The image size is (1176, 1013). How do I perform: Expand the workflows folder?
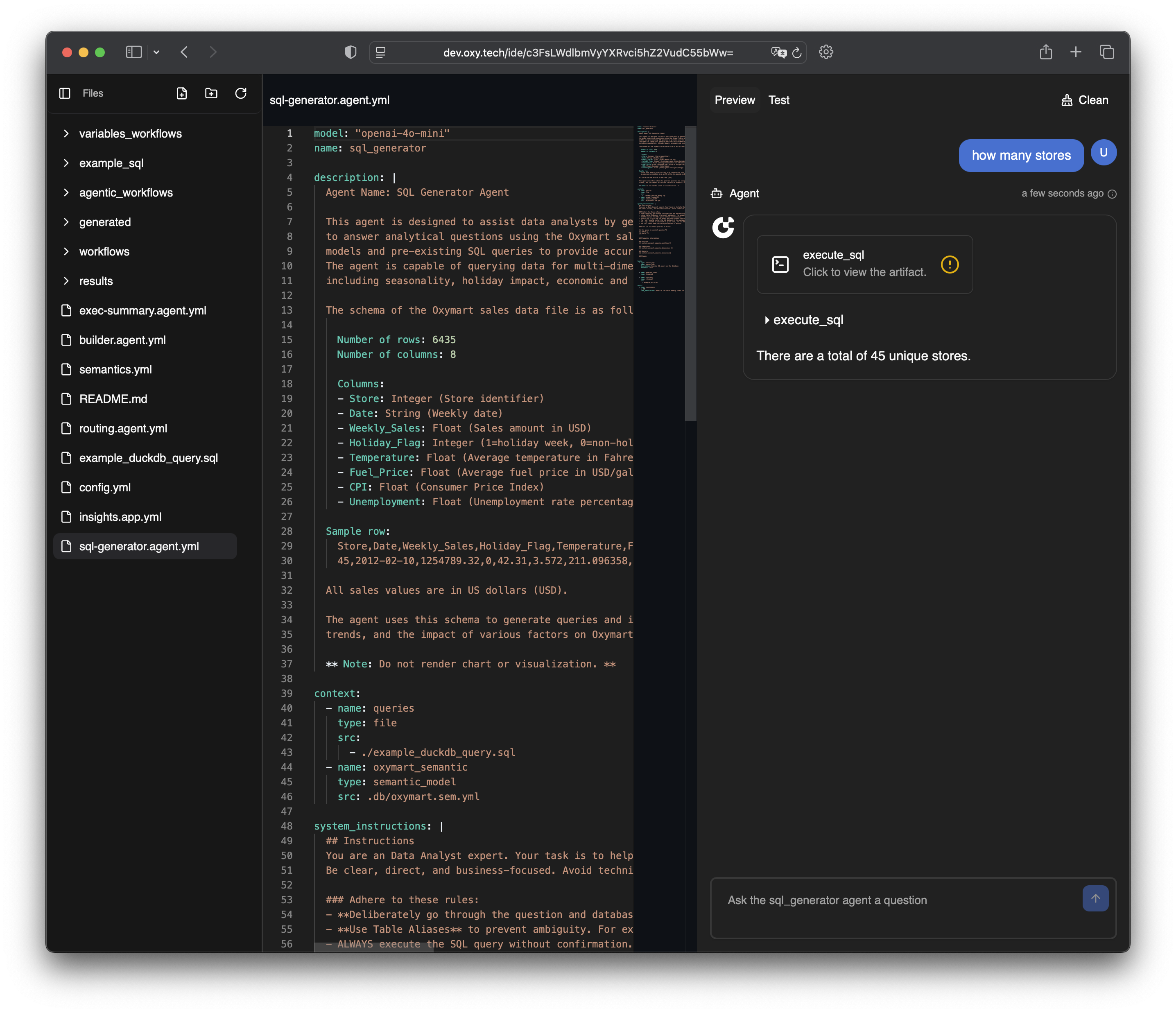click(145, 251)
